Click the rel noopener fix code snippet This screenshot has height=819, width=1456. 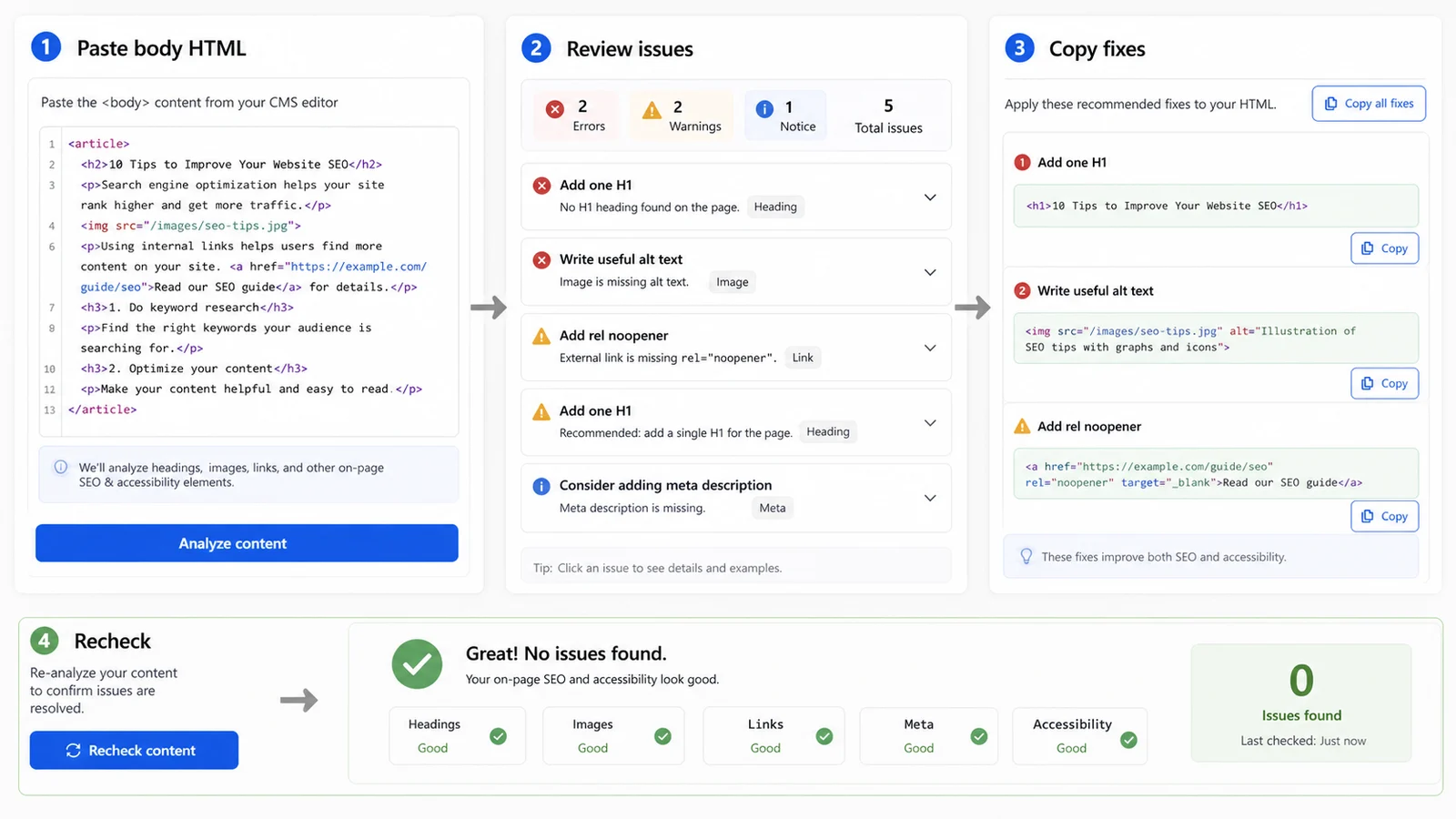1216,474
